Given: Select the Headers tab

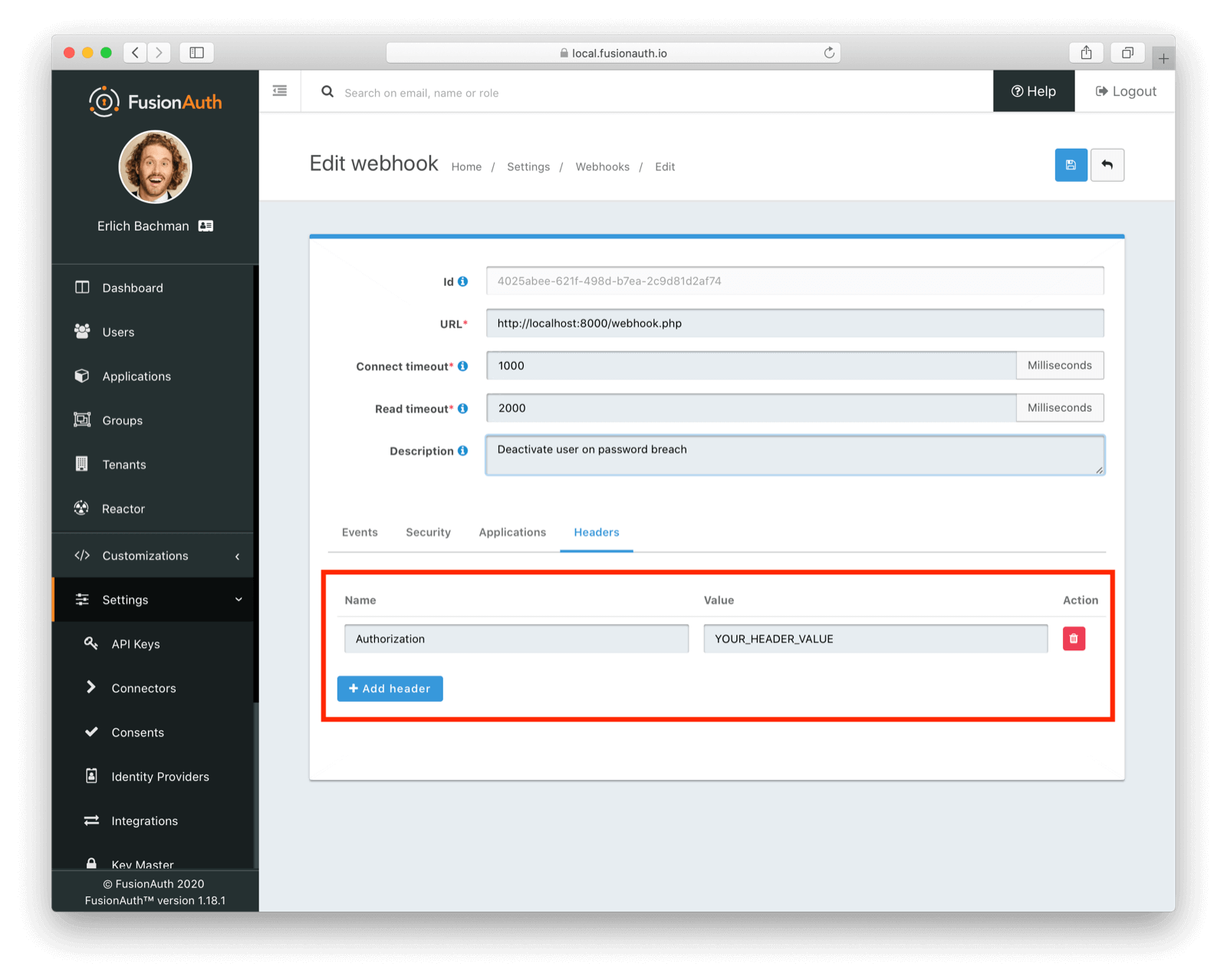Looking at the screenshot, I should tap(597, 532).
